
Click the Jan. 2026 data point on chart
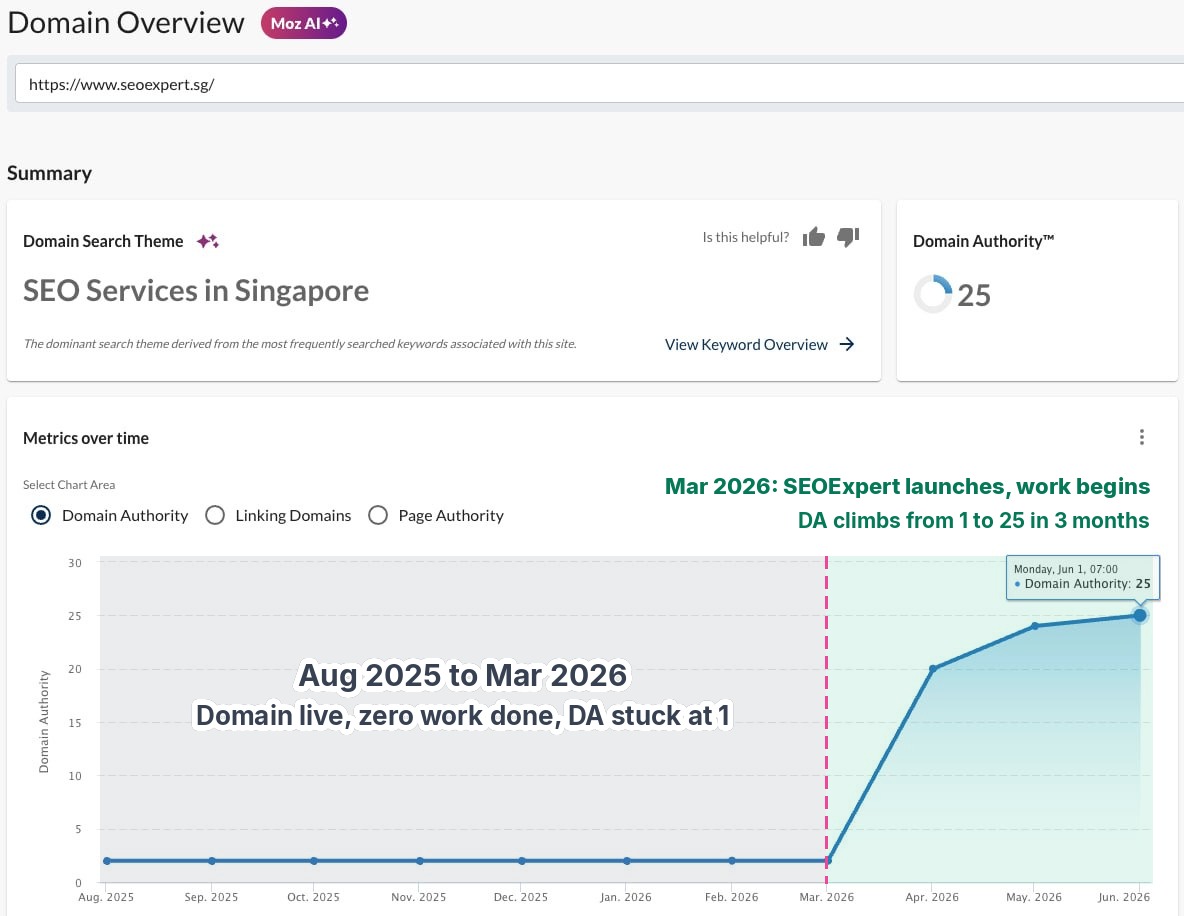[627, 861]
